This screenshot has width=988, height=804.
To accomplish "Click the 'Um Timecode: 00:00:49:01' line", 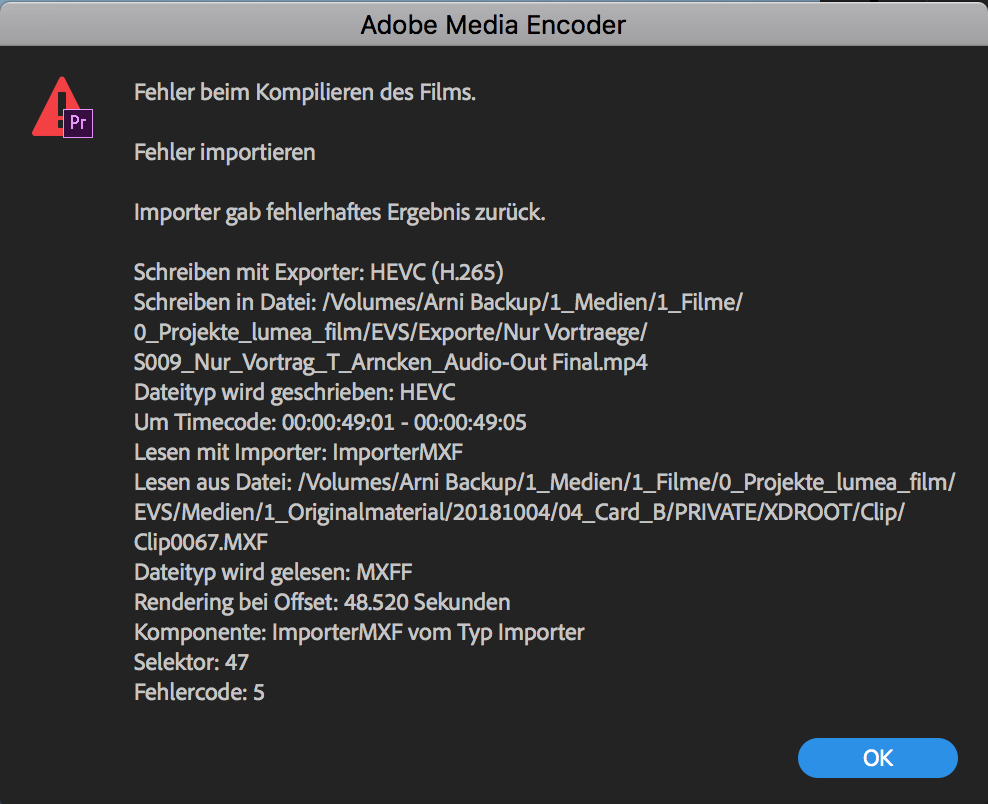I will point(330,422).
